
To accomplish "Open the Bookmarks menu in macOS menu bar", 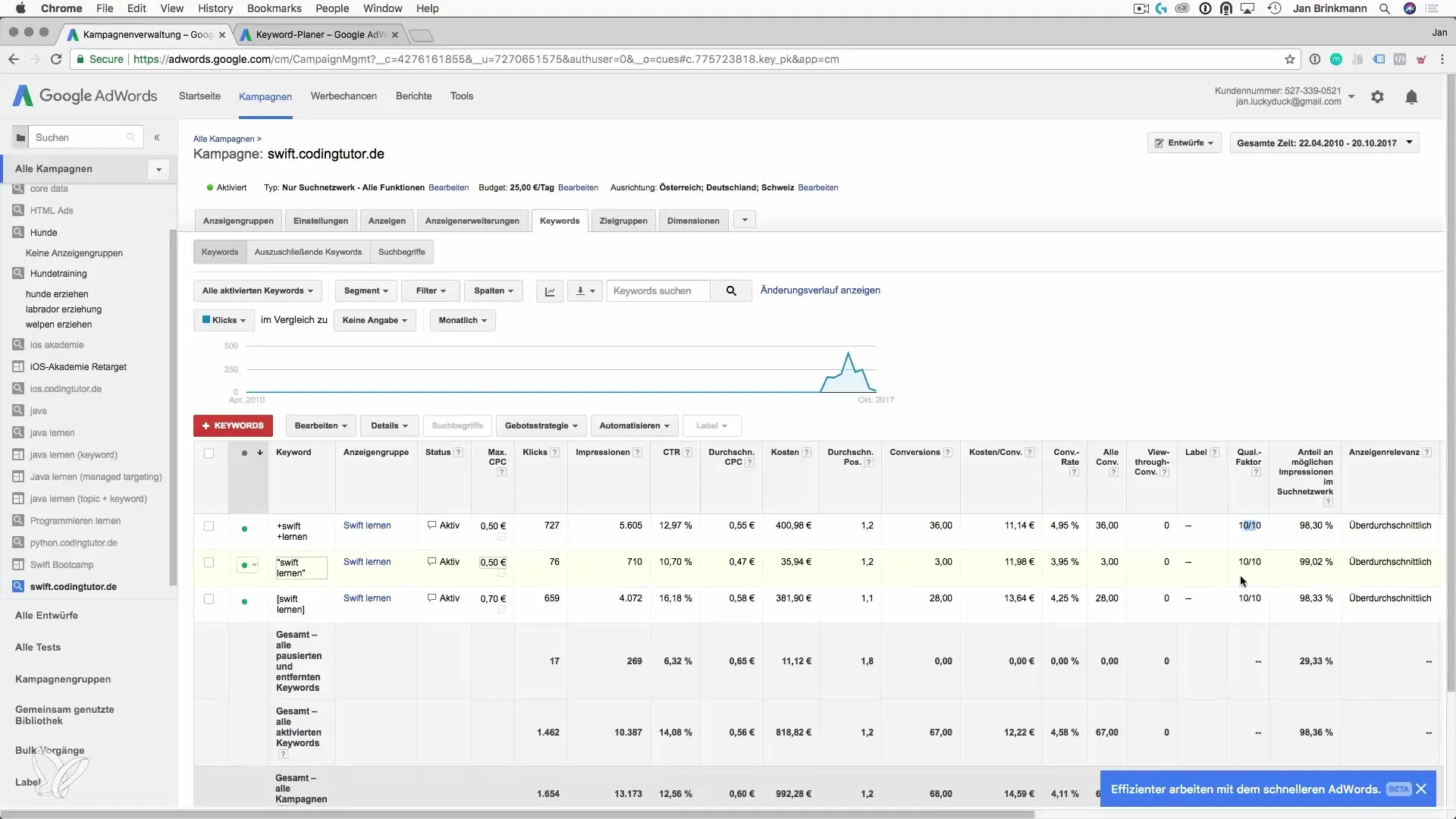I will click(274, 8).
